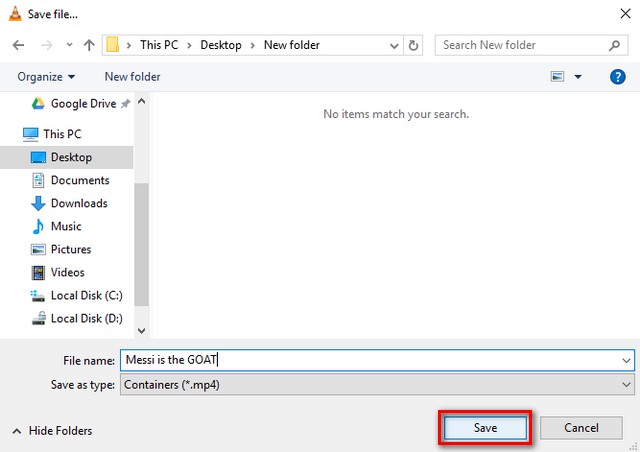Screen dimensions: 640x452
Task: Open the Organize menu
Action: 46,77
